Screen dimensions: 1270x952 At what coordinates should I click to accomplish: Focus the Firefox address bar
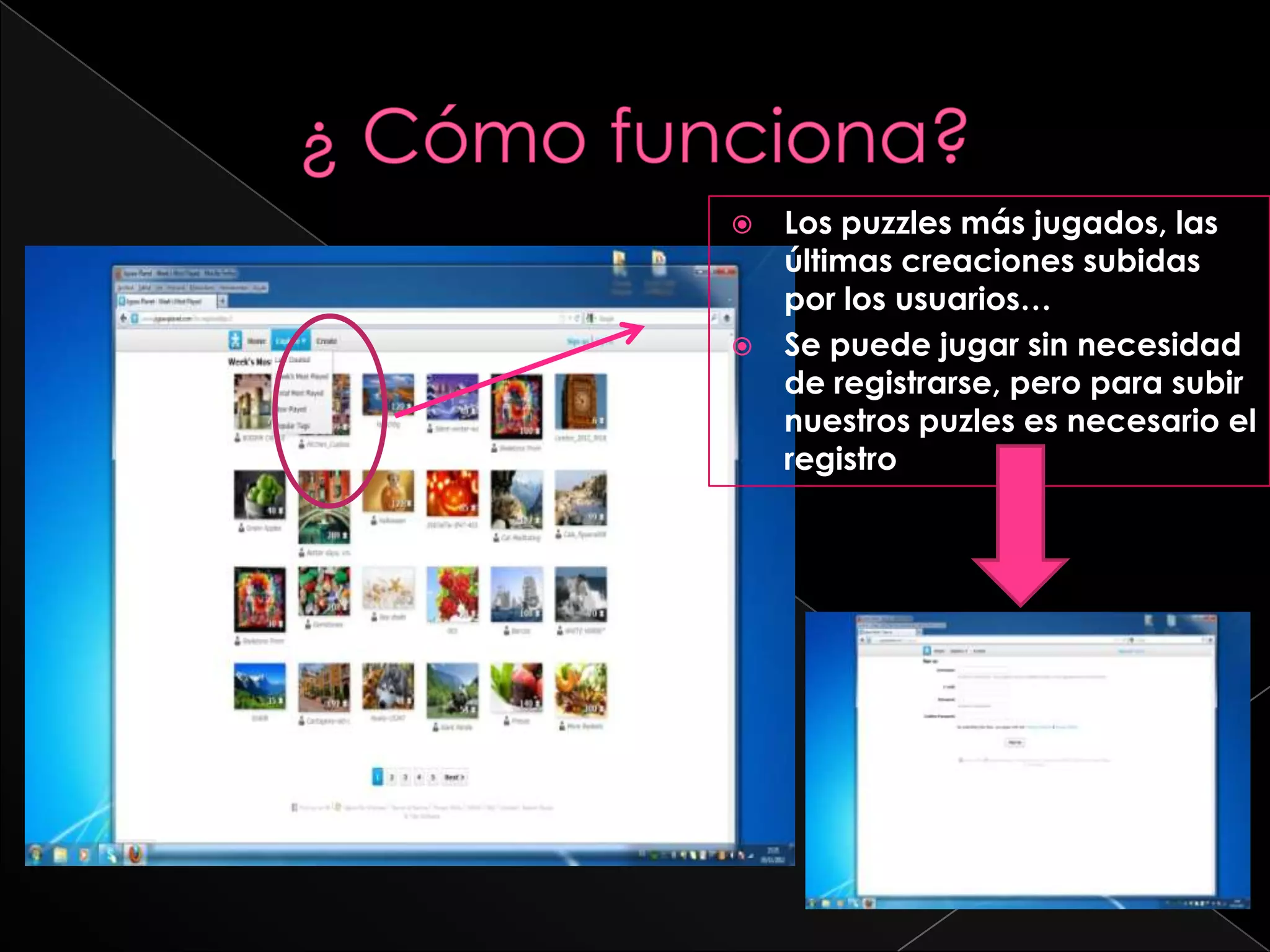click(x=347, y=318)
